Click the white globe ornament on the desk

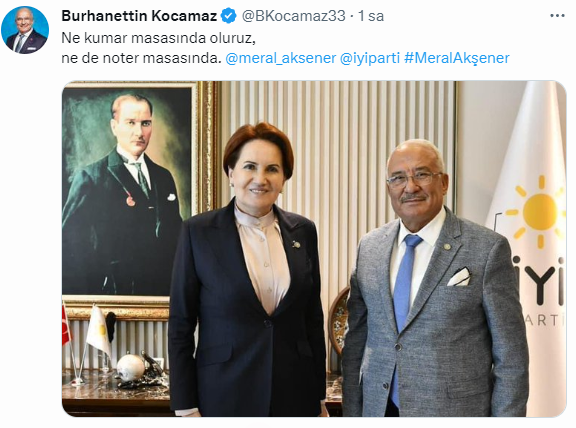coord(130,367)
